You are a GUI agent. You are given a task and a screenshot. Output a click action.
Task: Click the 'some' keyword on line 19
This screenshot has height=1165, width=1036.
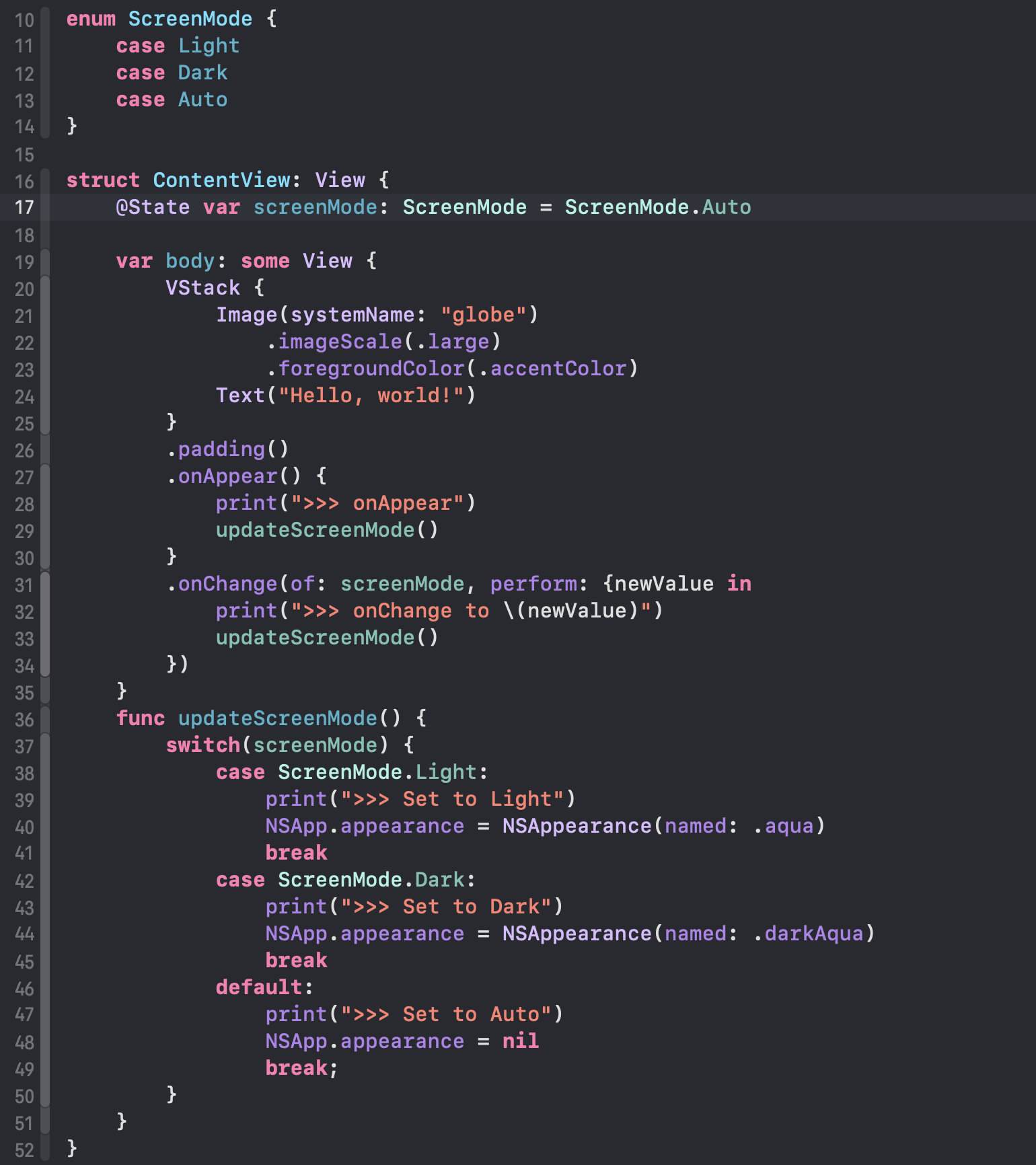pos(266,261)
